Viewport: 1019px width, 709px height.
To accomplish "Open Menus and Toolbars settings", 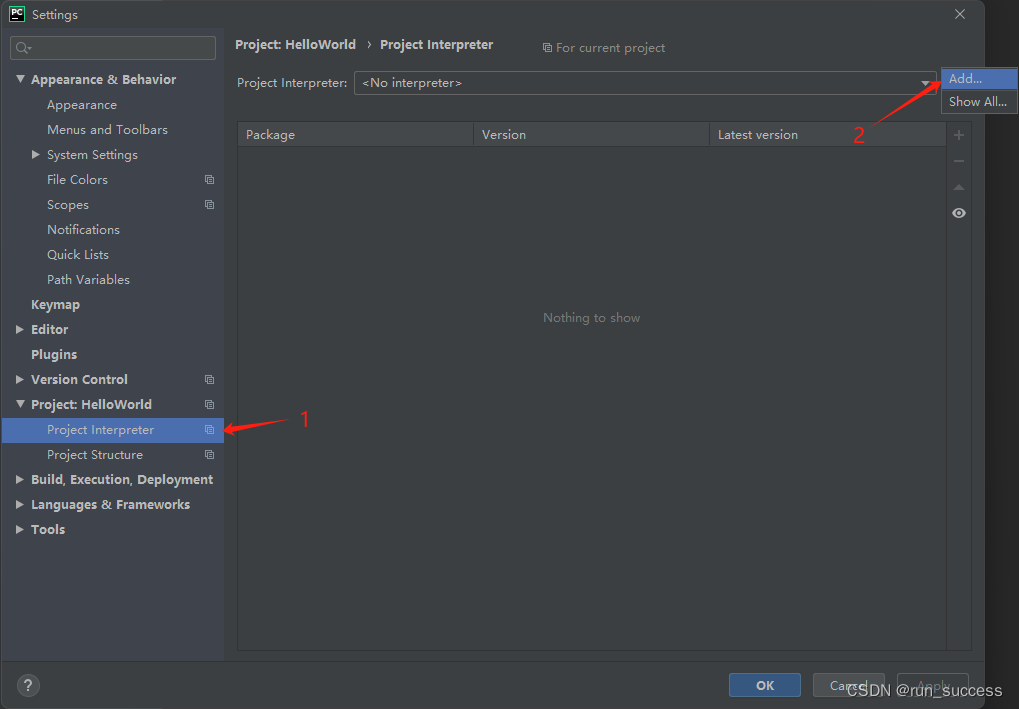I will 107,130.
